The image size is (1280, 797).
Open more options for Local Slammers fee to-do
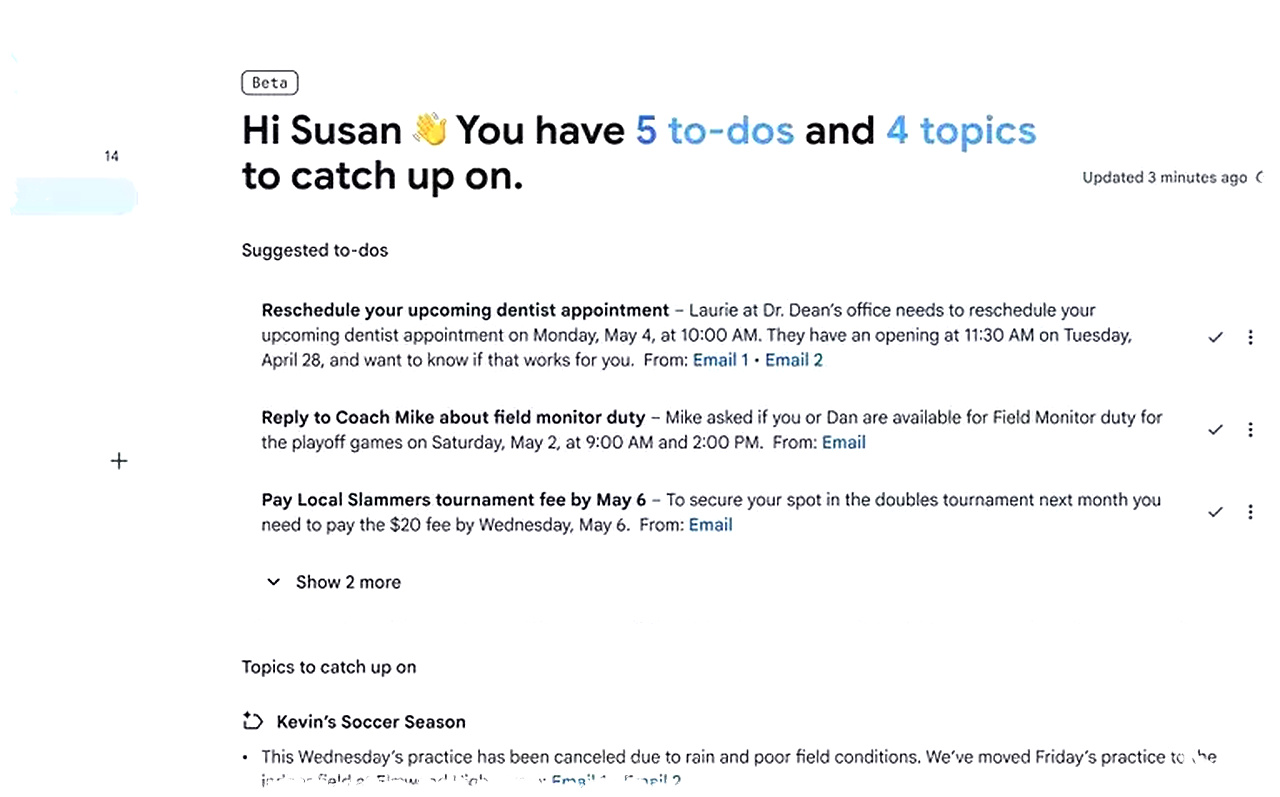[x=1250, y=512]
